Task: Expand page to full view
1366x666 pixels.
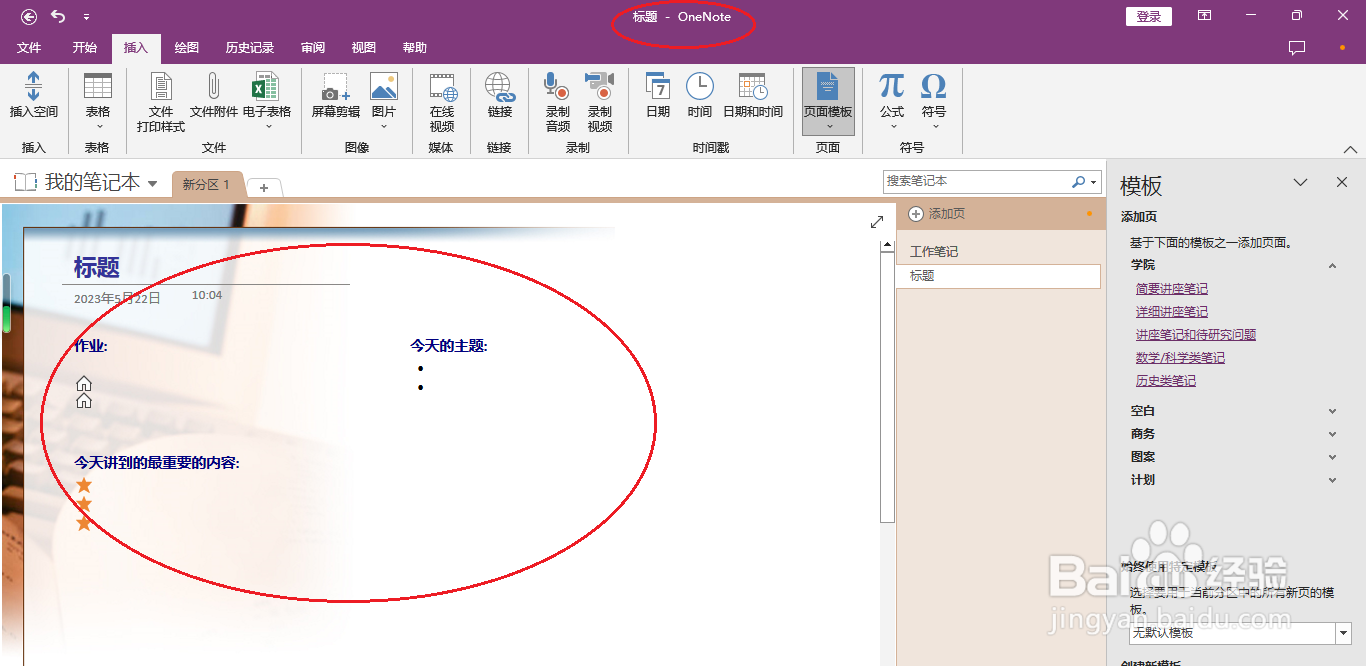Action: click(x=877, y=222)
